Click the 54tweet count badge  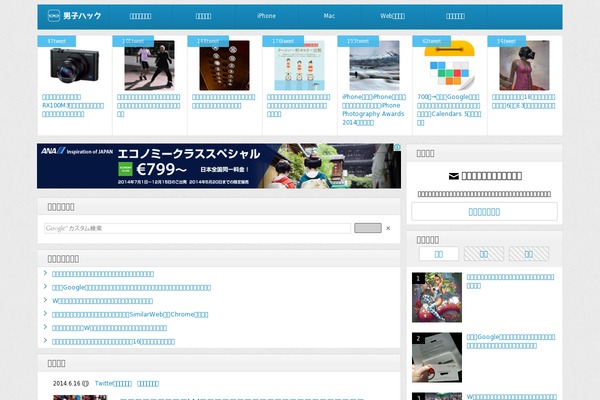(507, 41)
